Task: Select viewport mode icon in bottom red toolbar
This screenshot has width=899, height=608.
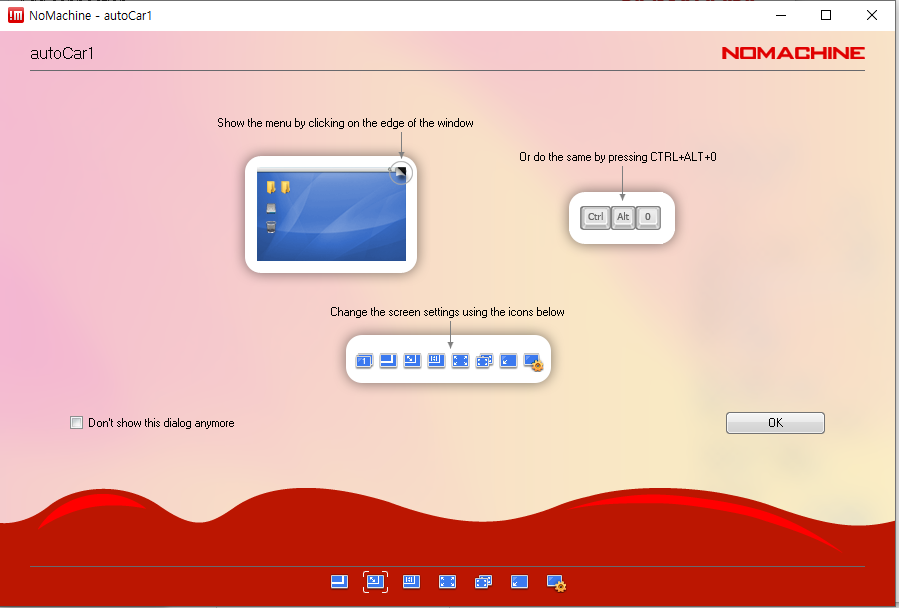Action: pos(339,581)
